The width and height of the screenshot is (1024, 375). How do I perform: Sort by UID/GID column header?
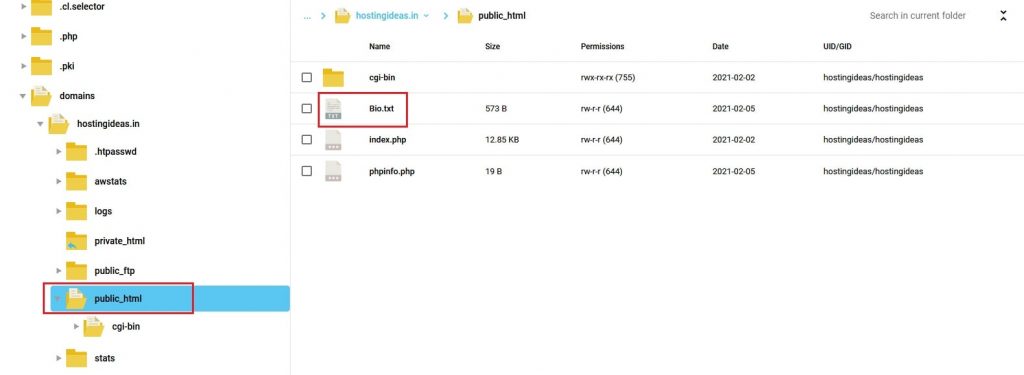coord(838,46)
